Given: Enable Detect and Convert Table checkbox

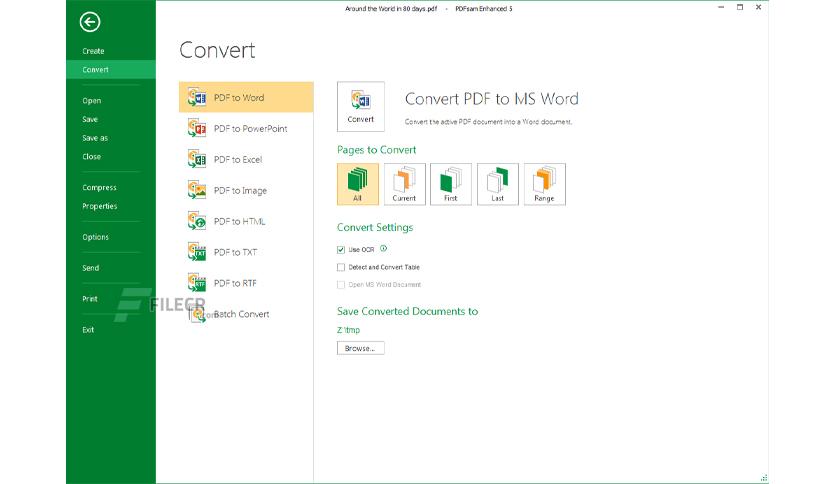Looking at the screenshot, I should (341, 267).
